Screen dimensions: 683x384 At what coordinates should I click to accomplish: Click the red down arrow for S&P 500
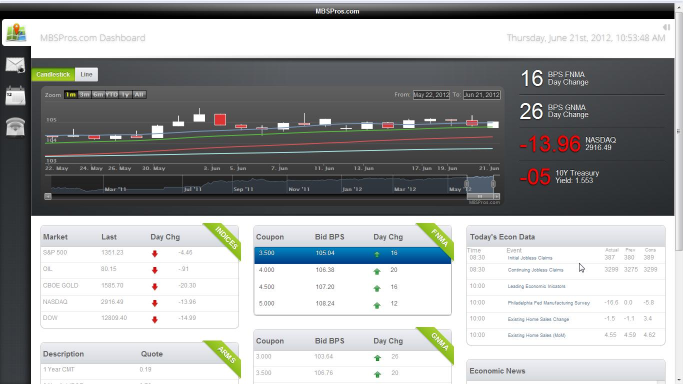tap(155, 253)
